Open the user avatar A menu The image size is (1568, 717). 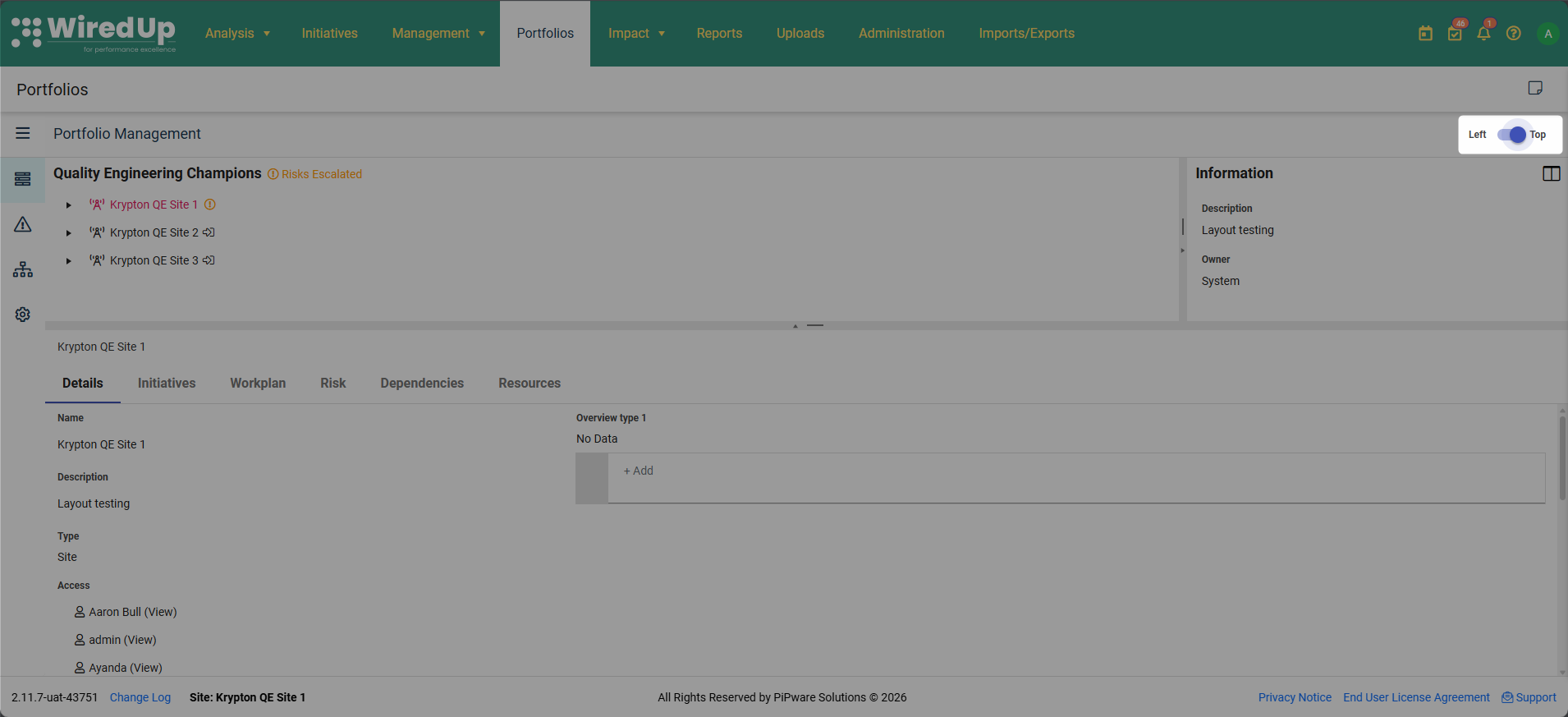(1548, 34)
